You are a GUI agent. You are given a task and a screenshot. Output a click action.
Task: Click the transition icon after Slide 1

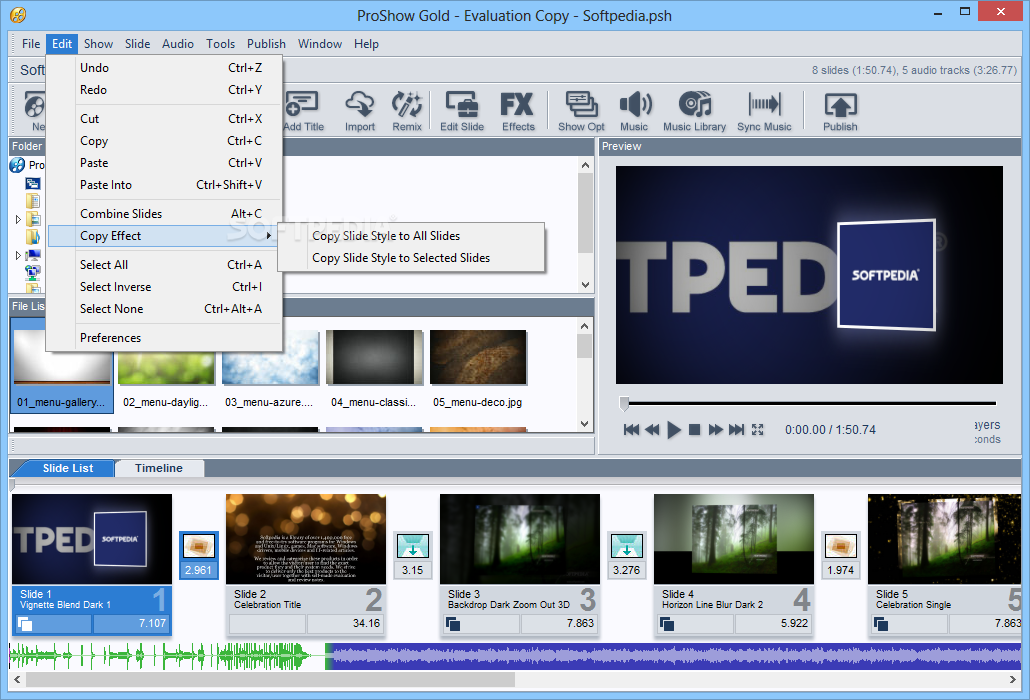coord(198,546)
